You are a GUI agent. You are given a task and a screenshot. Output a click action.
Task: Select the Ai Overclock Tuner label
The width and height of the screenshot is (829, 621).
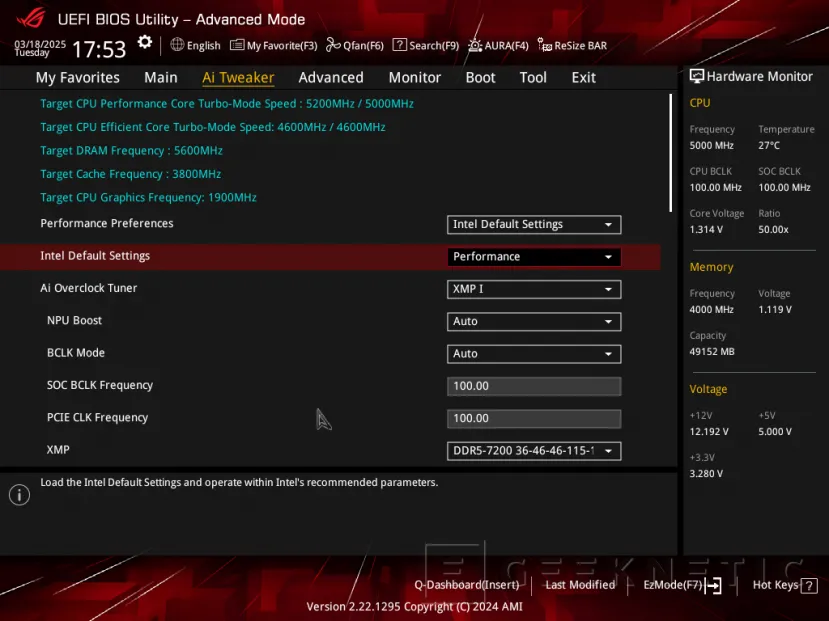pos(88,288)
